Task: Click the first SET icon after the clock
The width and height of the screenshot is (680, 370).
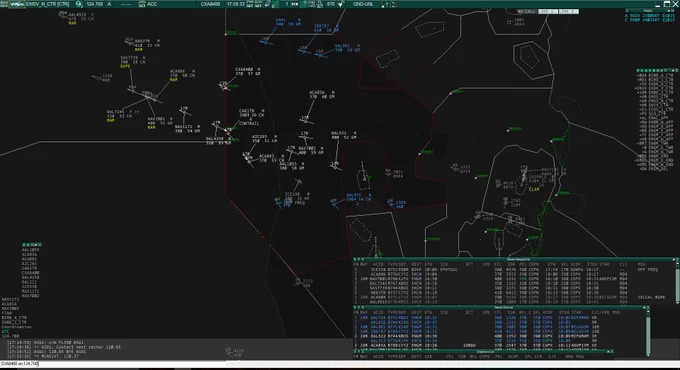Action: [250, 4]
